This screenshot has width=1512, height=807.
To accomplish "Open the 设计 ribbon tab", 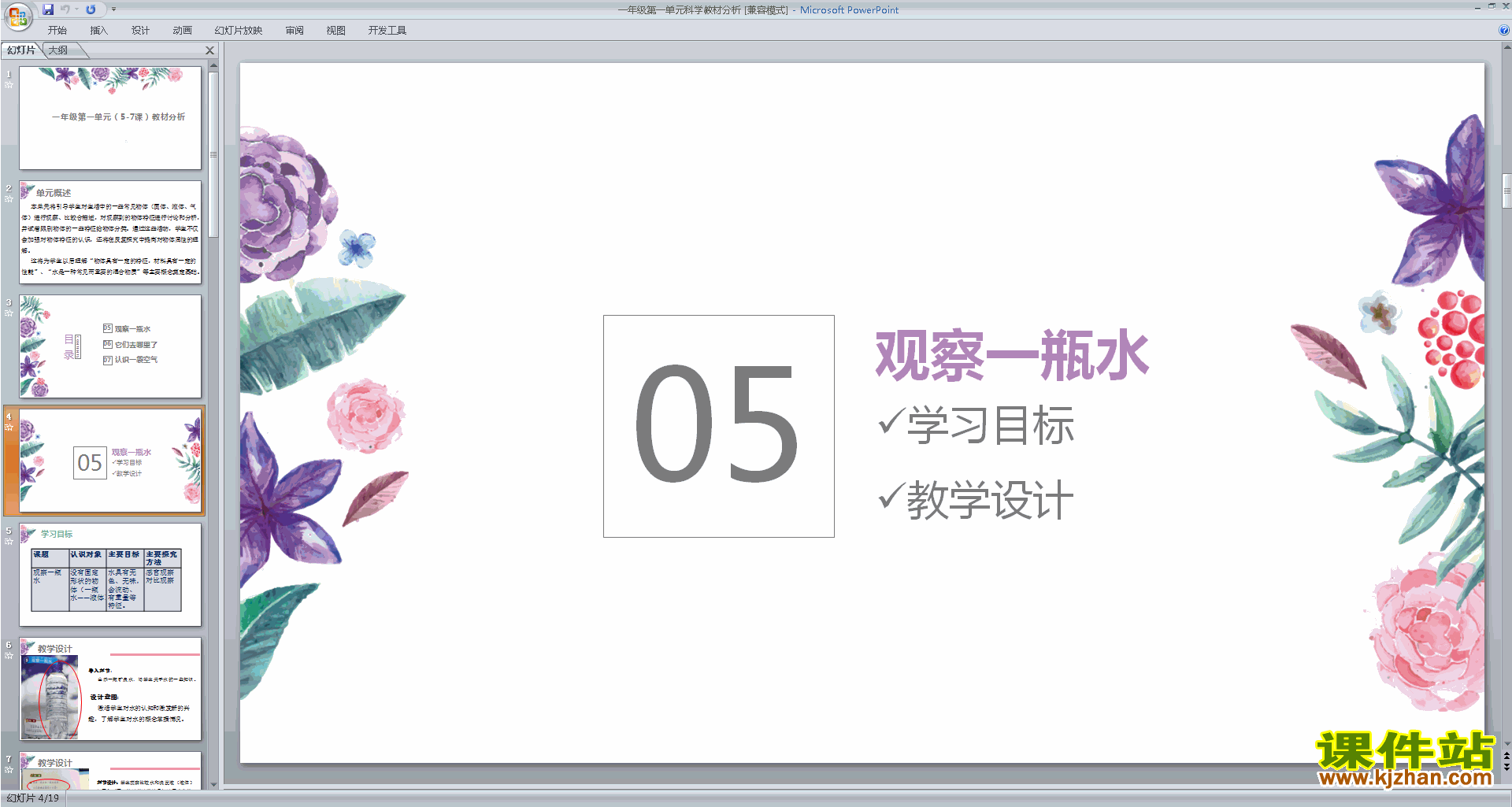I will pos(140,31).
